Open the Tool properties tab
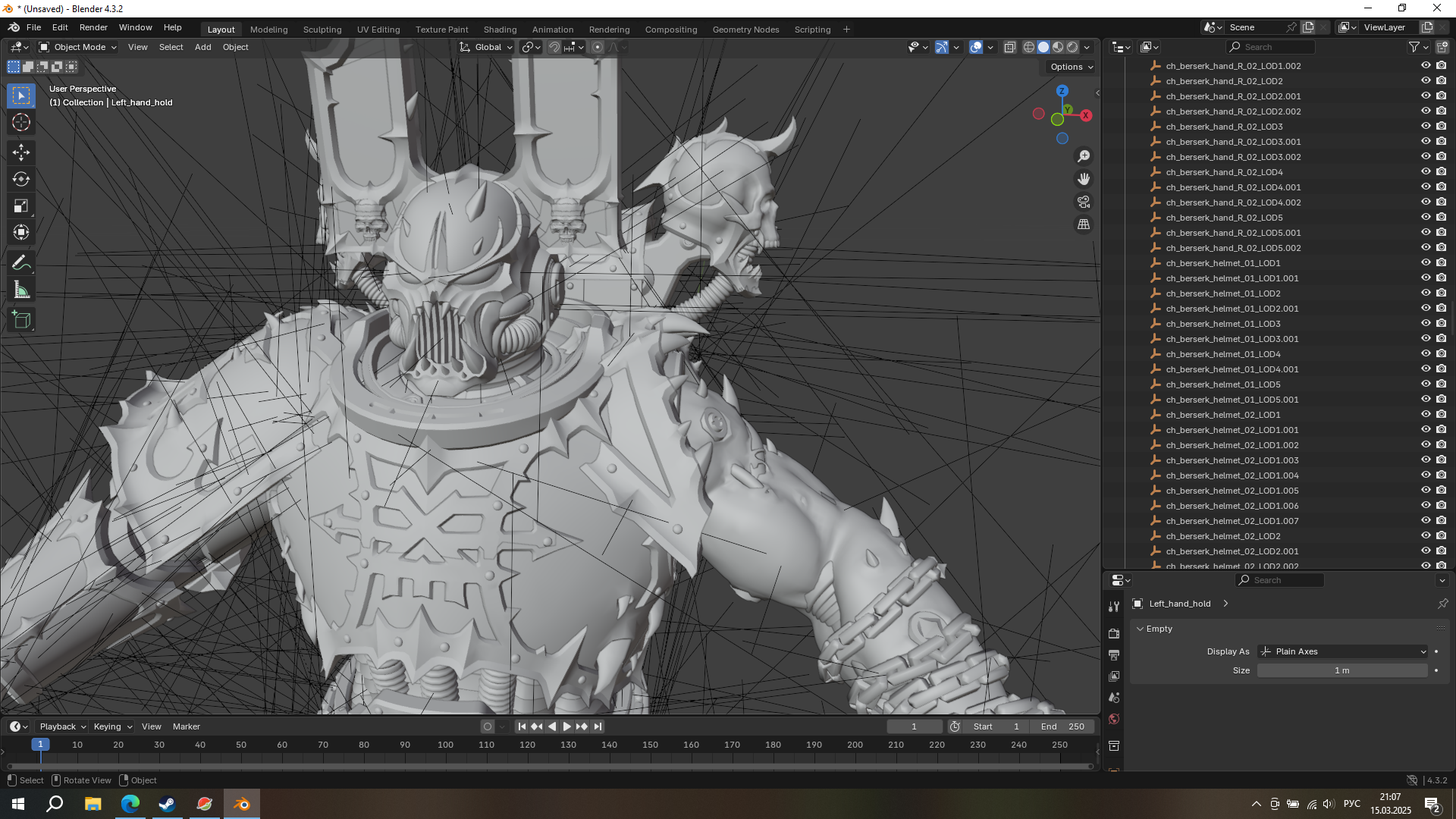 (1114, 607)
